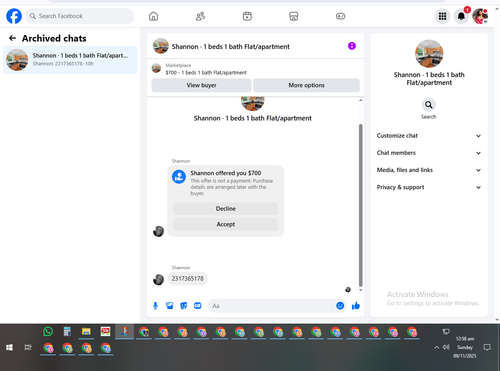Image resolution: width=500 pixels, height=371 pixels.
Task: Open the account profile picture menu
Action: click(480, 16)
